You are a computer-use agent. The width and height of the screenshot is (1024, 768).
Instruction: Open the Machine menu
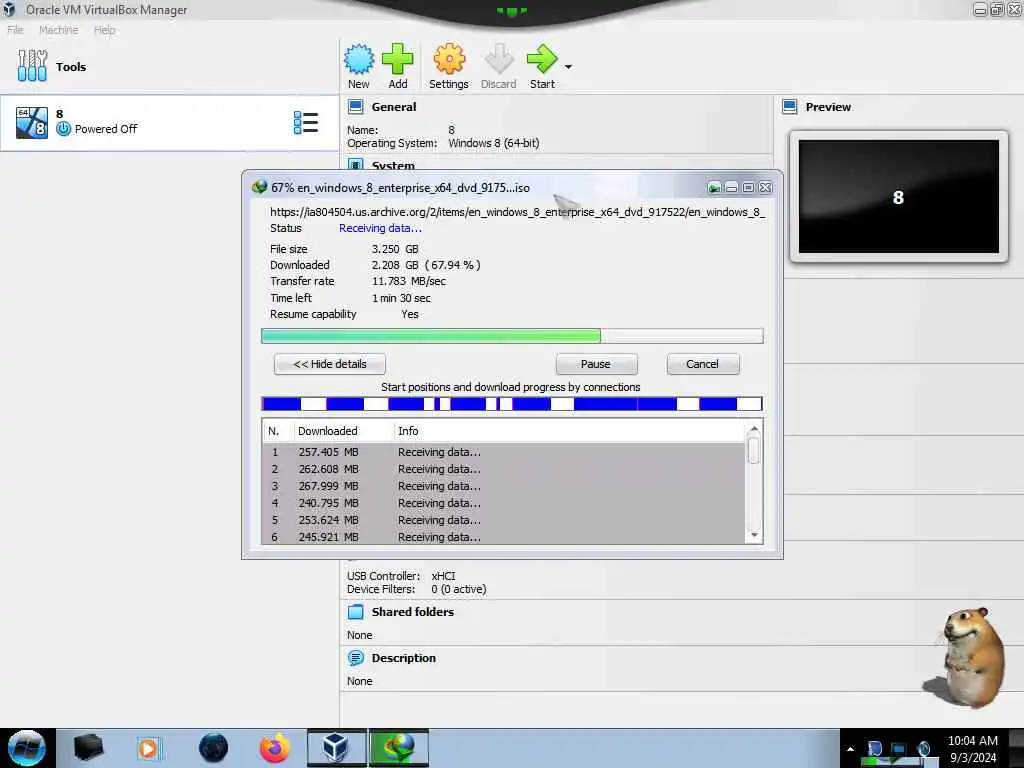click(58, 30)
